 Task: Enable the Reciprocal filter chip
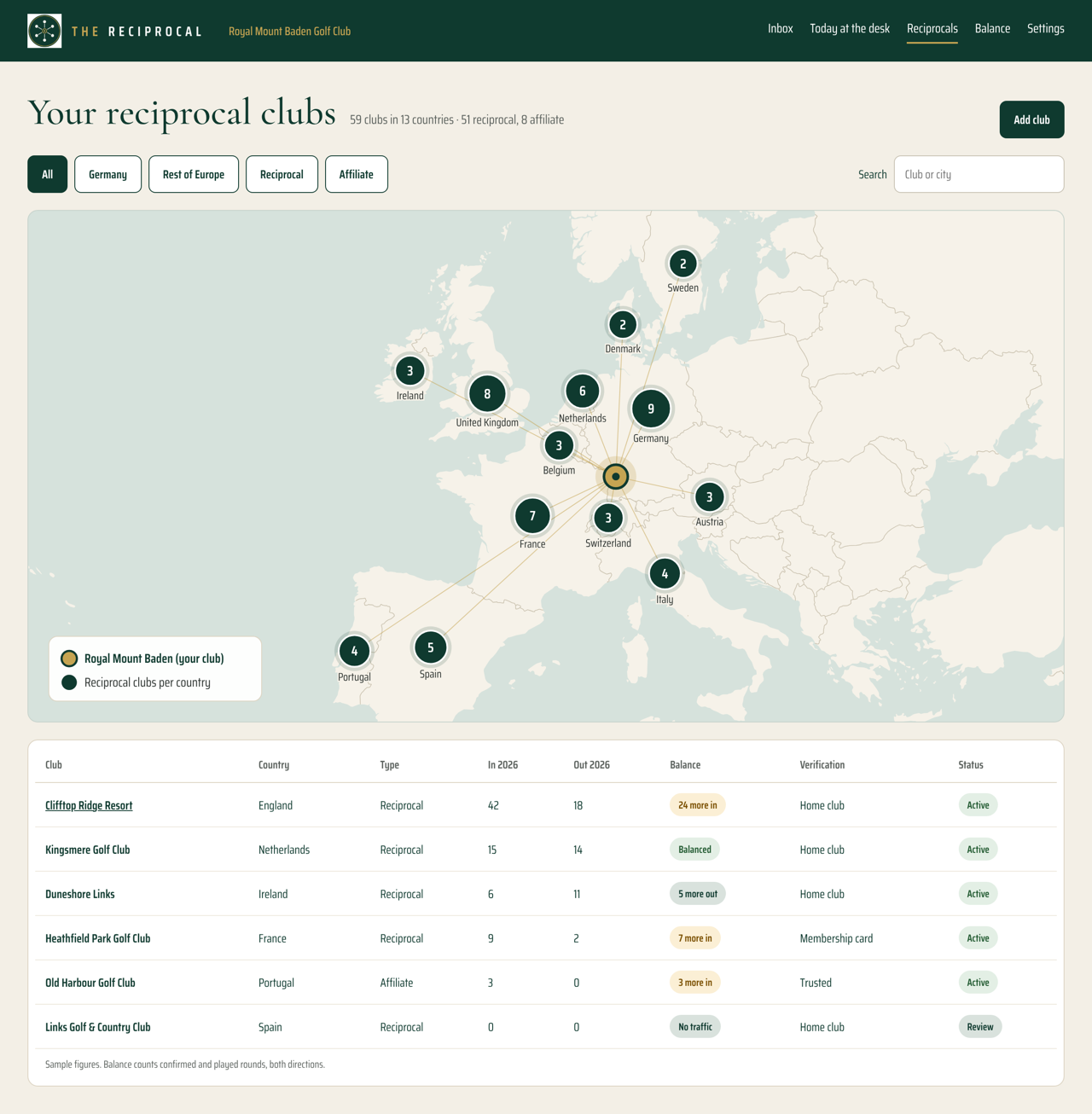coord(282,174)
